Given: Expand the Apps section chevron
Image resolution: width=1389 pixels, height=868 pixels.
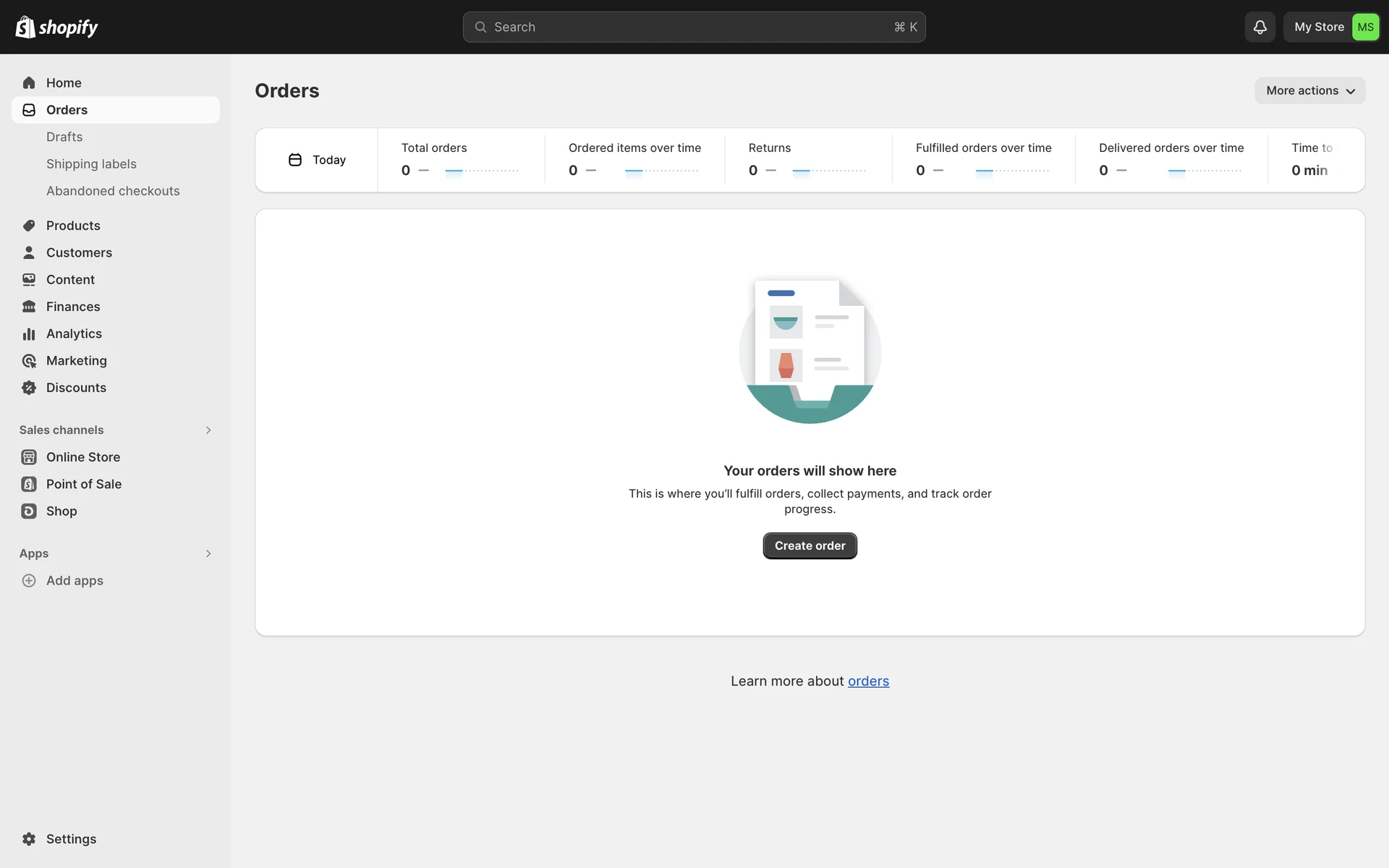Looking at the screenshot, I should tap(208, 553).
